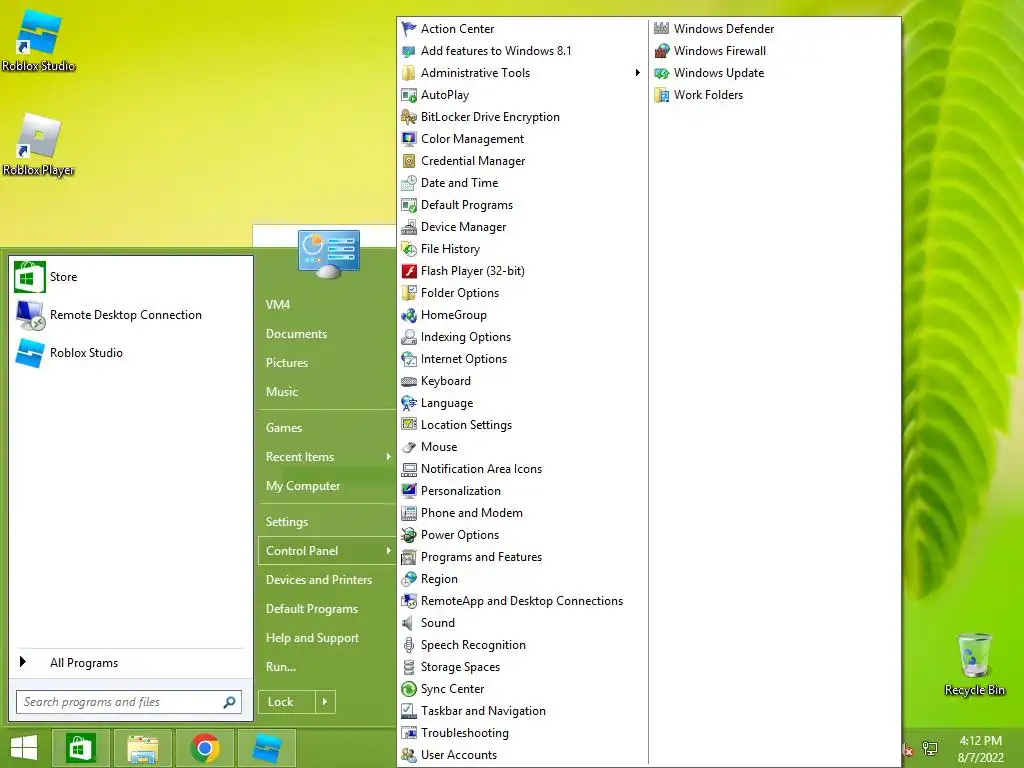Click the Flash Player red icon
The image size is (1024, 768).
tap(409, 271)
